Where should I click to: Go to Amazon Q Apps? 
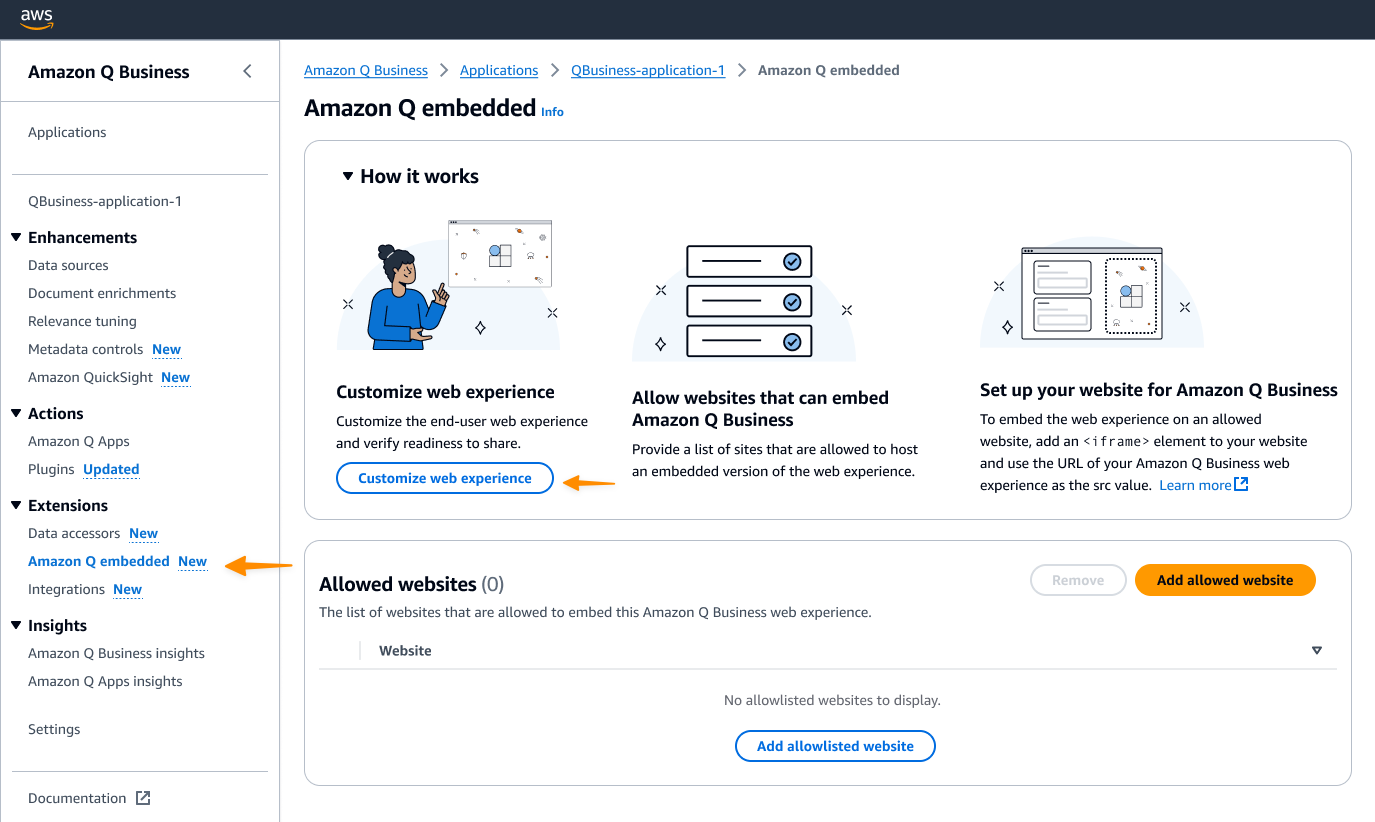pyautogui.click(x=79, y=441)
